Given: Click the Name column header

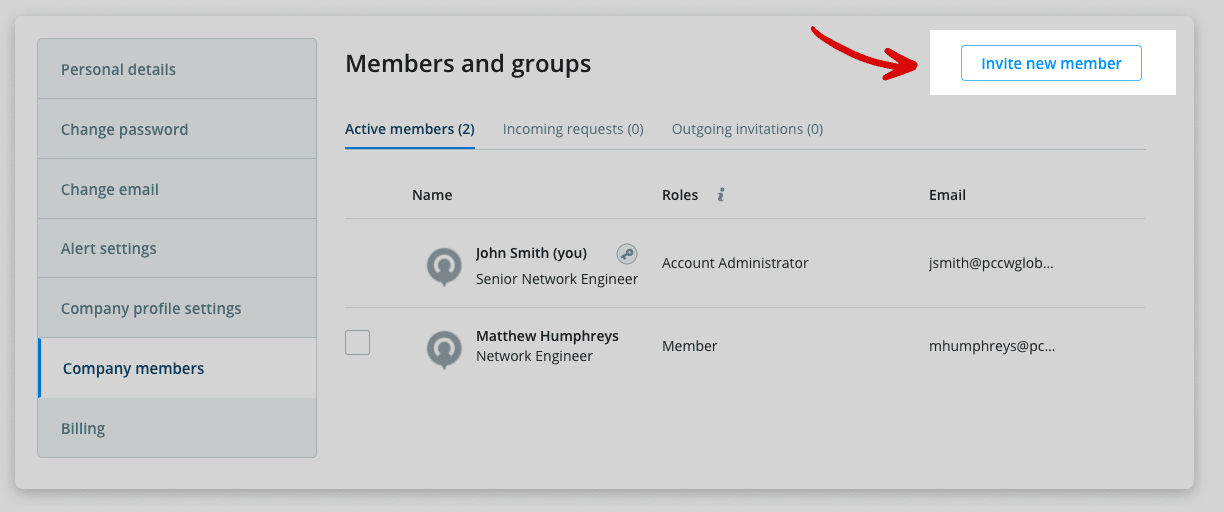Looking at the screenshot, I should [432, 195].
